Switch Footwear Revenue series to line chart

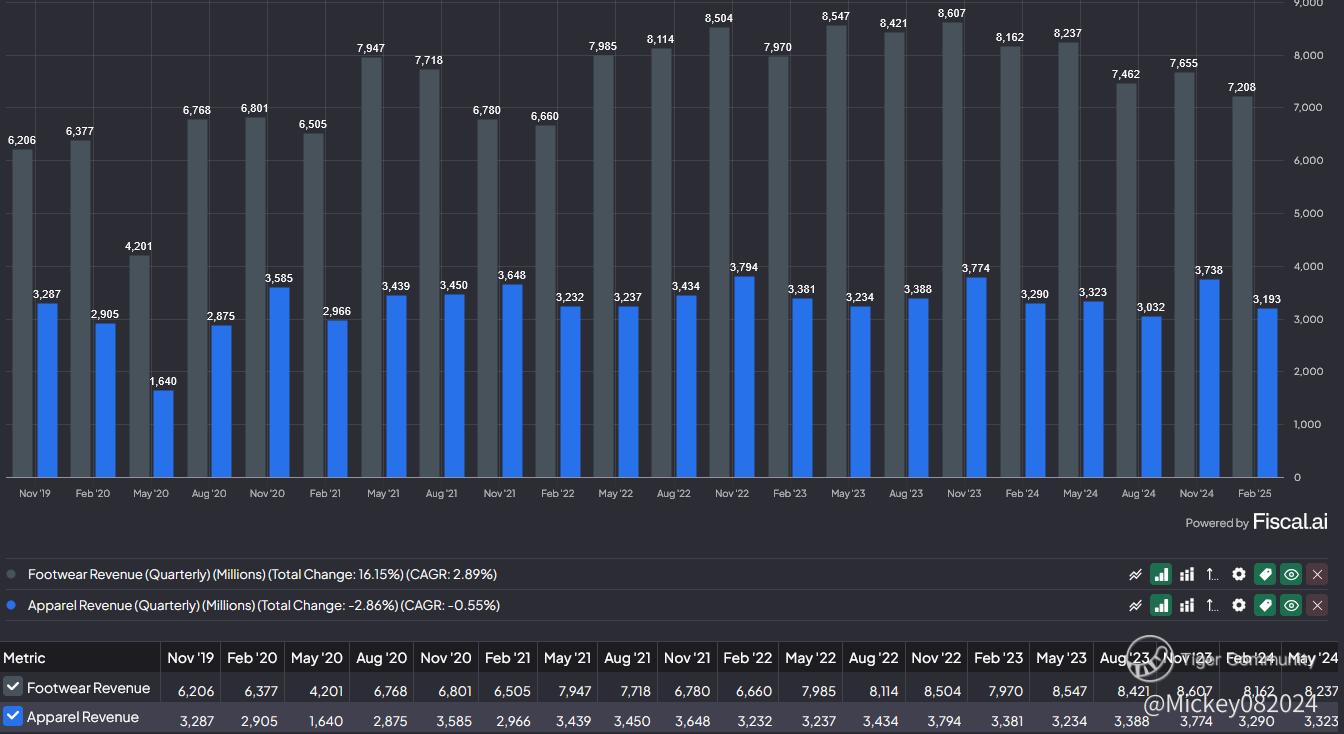(x=1135, y=574)
